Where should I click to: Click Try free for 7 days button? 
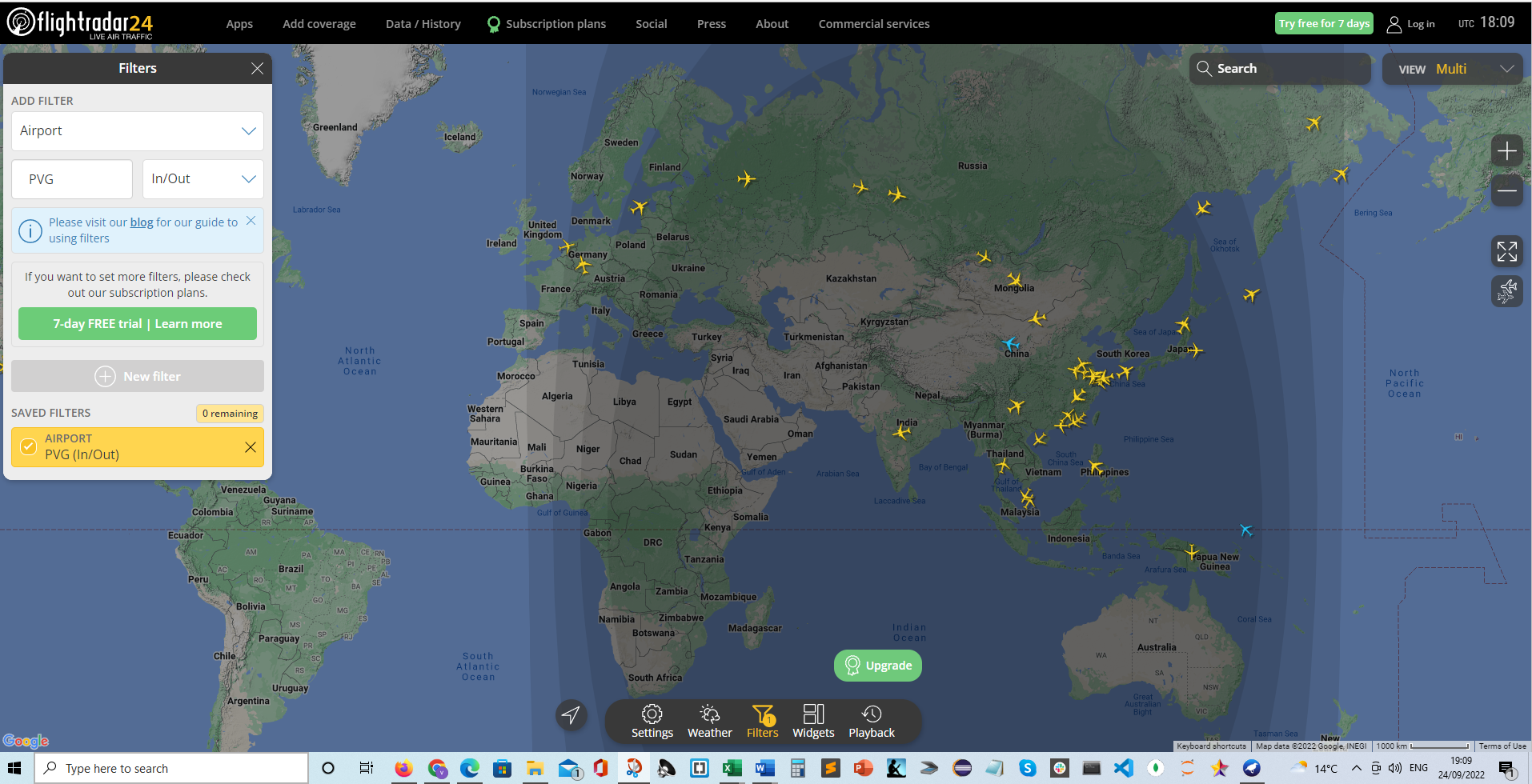(x=1324, y=23)
